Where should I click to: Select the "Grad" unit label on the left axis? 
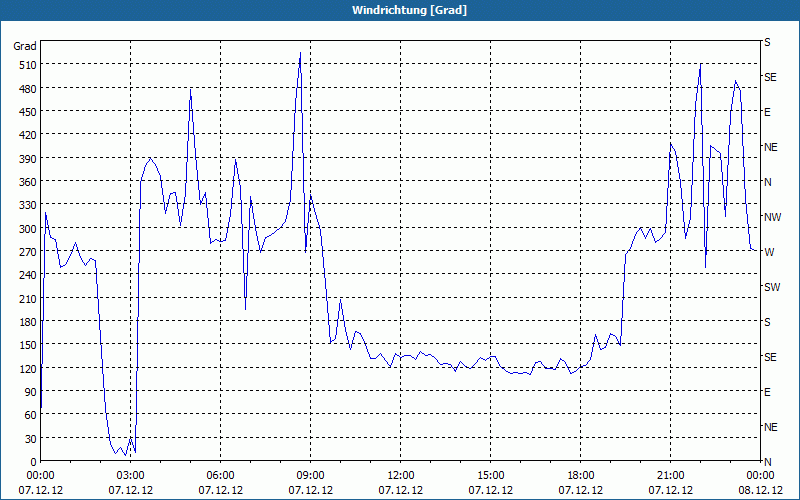click(25, 46)
